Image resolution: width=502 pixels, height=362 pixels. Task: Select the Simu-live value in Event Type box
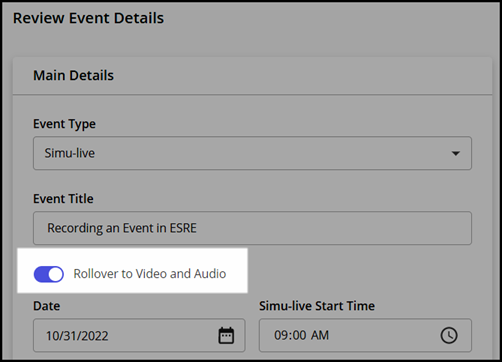click(70, 153)
